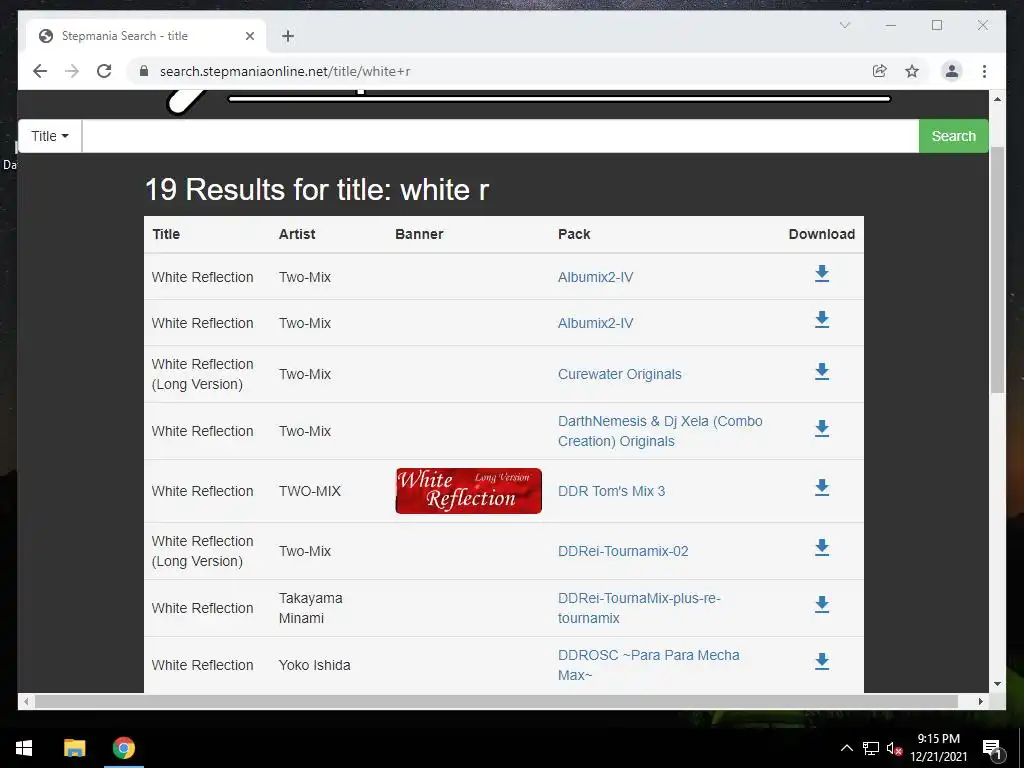Open the notification center
The width and height of the screenshot is (1024, 768).
(x=992, y=748)
